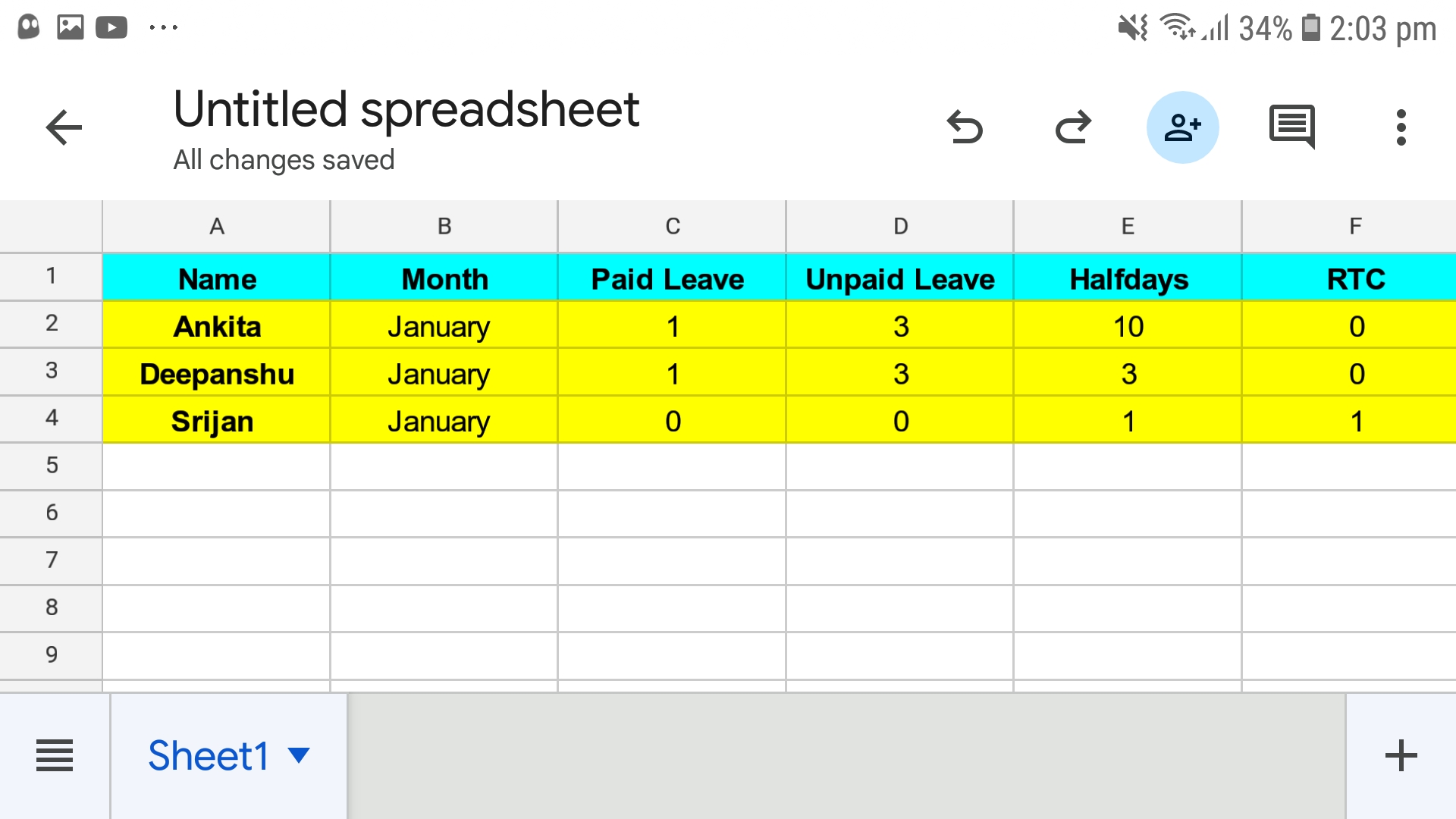Open the comments icon
The height and width of the screenshot is (819, 1456).
[1291, 127]
